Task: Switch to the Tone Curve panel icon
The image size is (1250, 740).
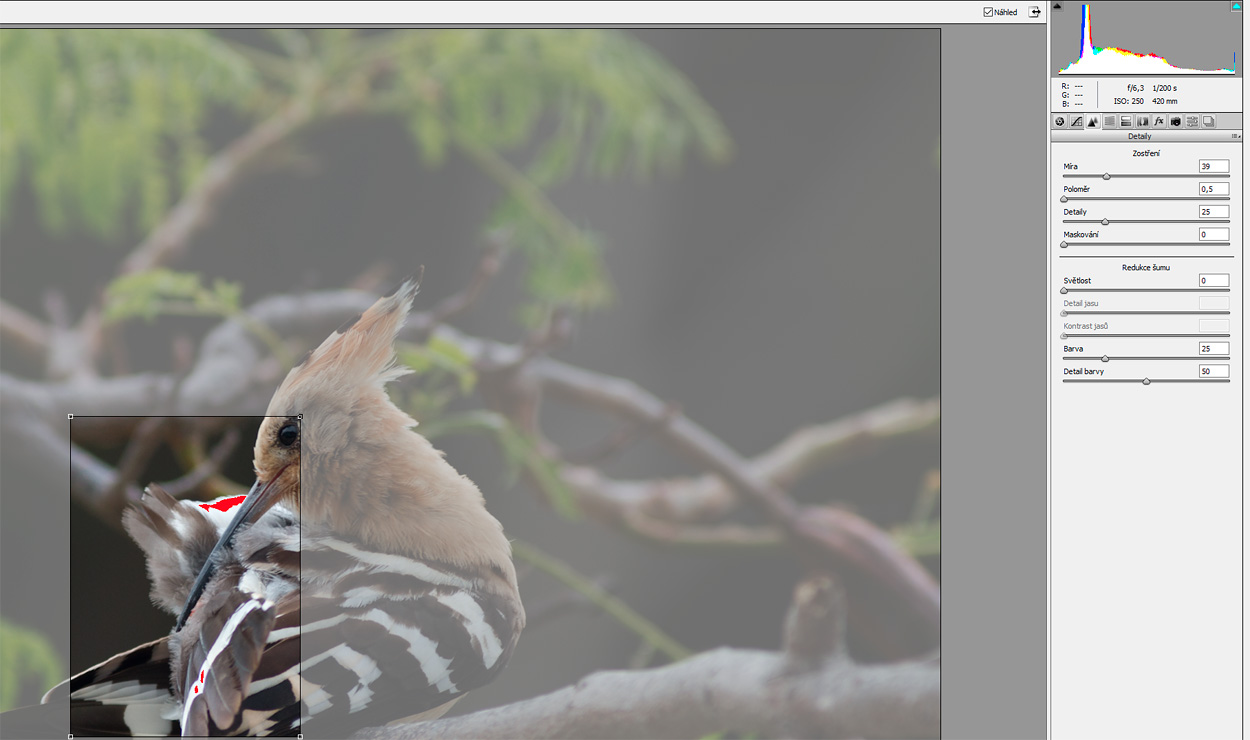Action: pyautogui.click(x=1077, y=122)
